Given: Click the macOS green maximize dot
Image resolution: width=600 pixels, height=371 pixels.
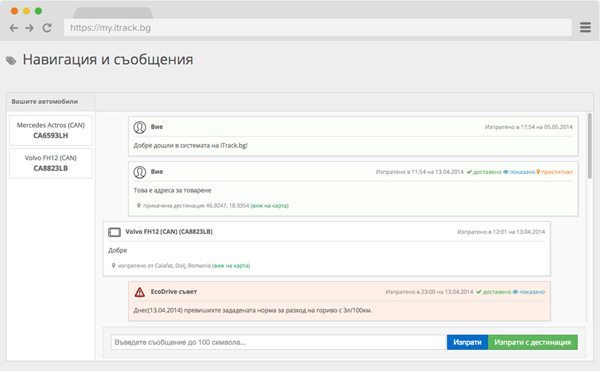Looking at the screenshot, I should pos(38,11).
